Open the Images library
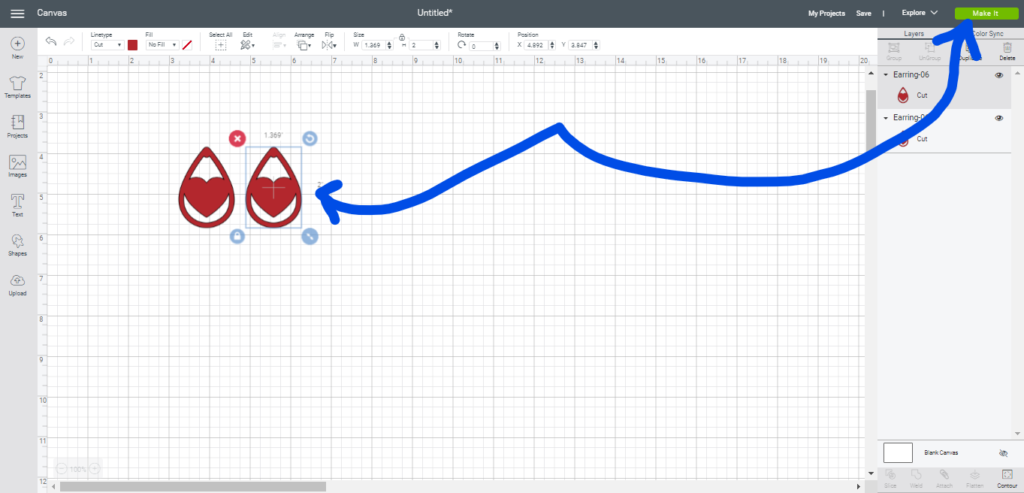The width and height of the screenshot is (1024, 493). (17, 165)
